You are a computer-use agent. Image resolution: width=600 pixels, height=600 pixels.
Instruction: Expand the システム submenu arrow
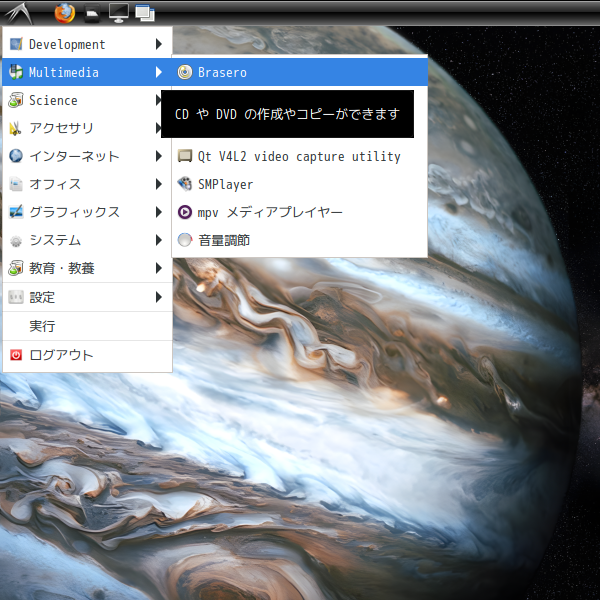159,240
